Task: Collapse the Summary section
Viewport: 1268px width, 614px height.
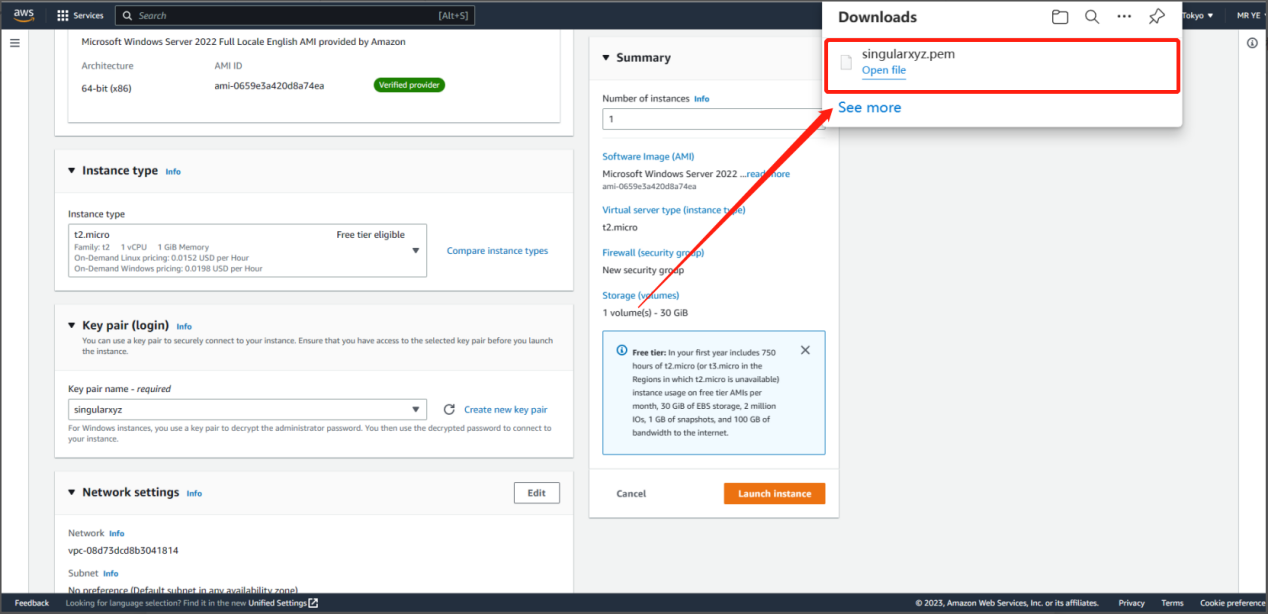Action: 606,58
